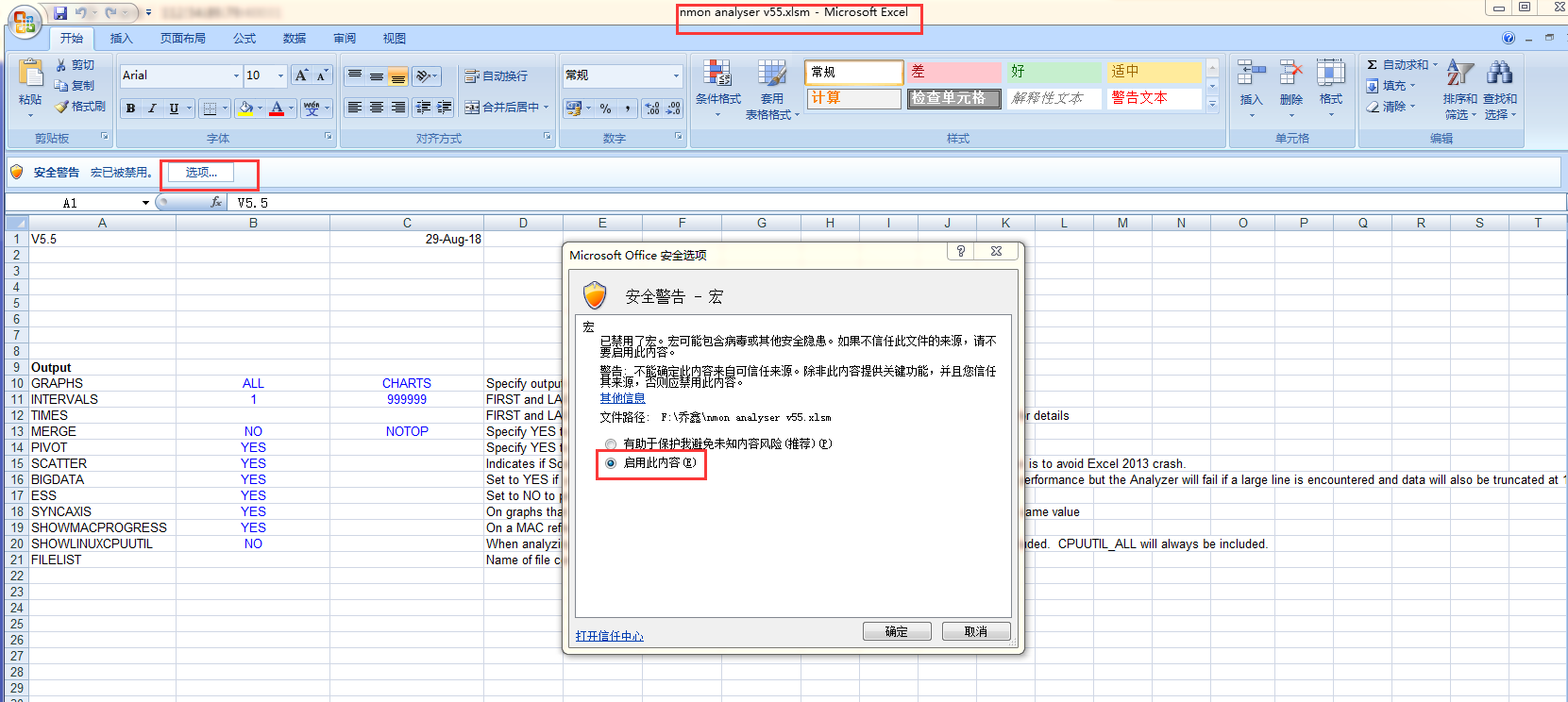Open the Sort and Filter (排序和筛选) menu

click(1460, 89)
